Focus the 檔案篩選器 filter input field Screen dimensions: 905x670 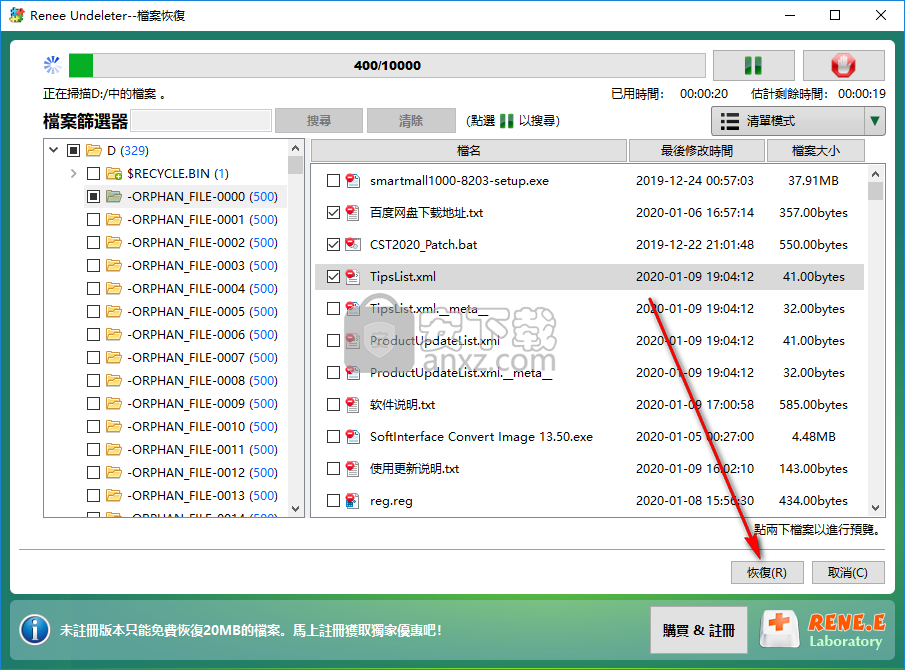[201, 121]
